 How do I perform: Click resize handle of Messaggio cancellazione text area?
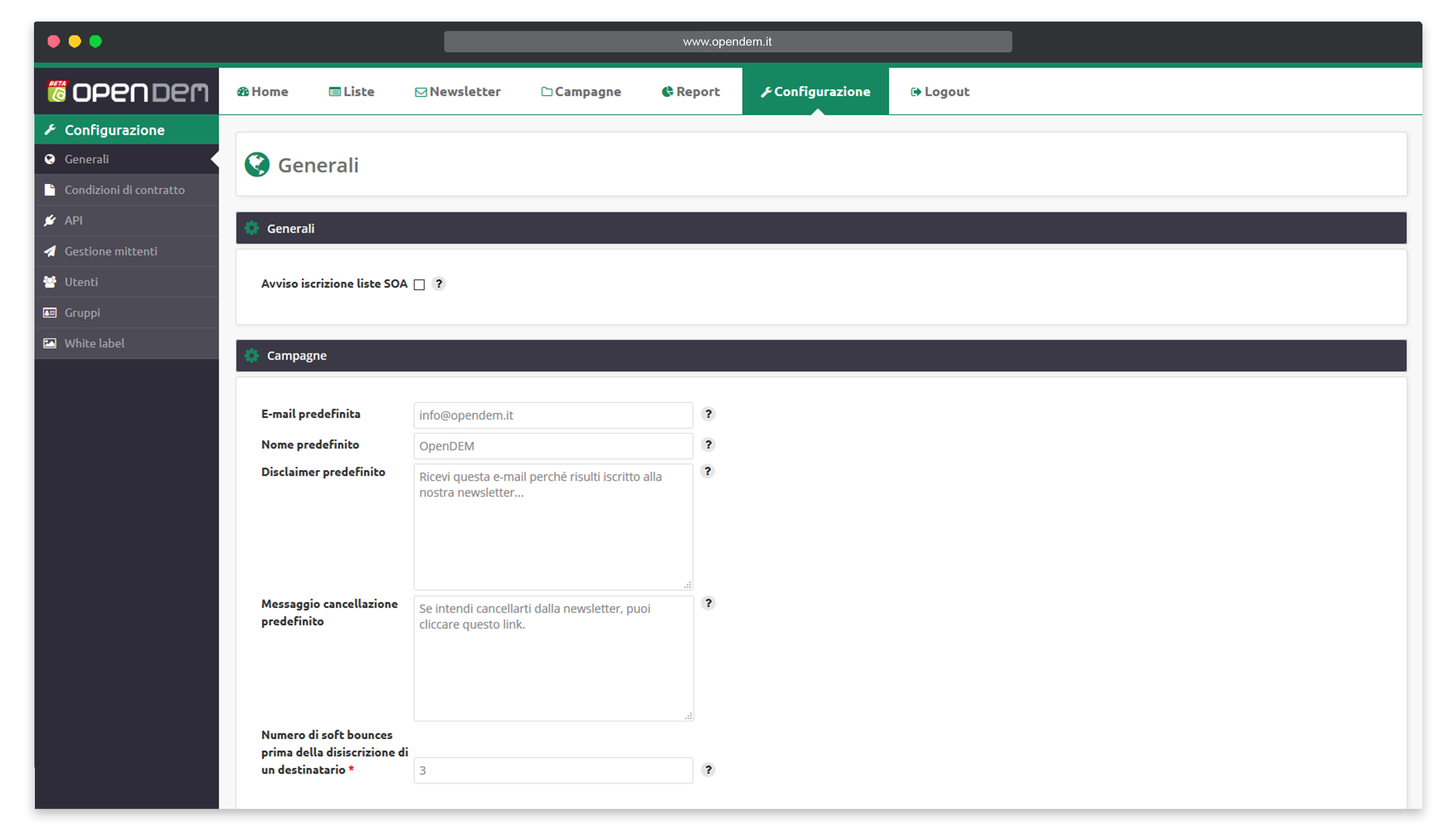click(688, 716)
